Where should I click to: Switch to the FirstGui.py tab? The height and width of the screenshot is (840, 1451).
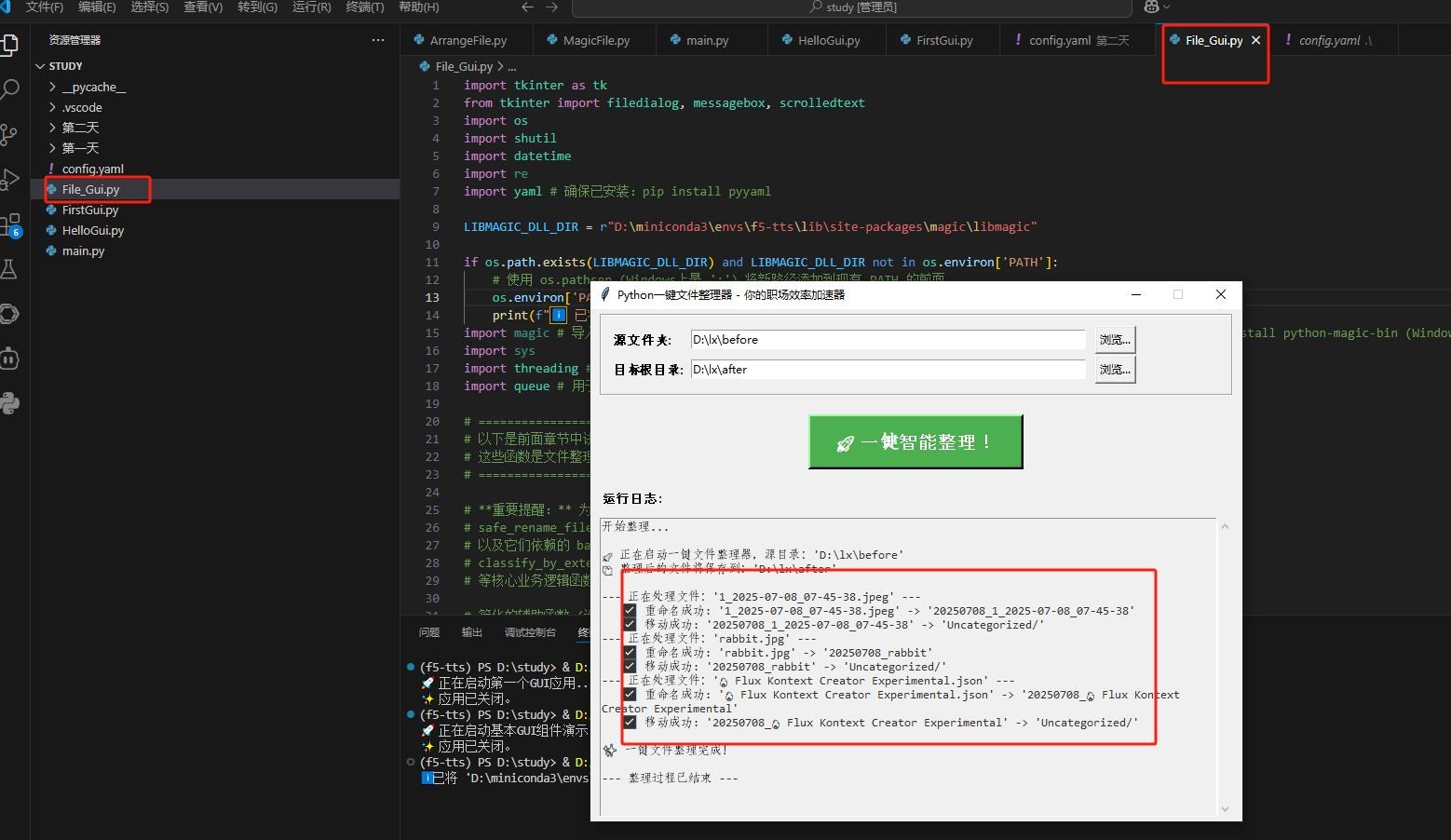(944, 40)
